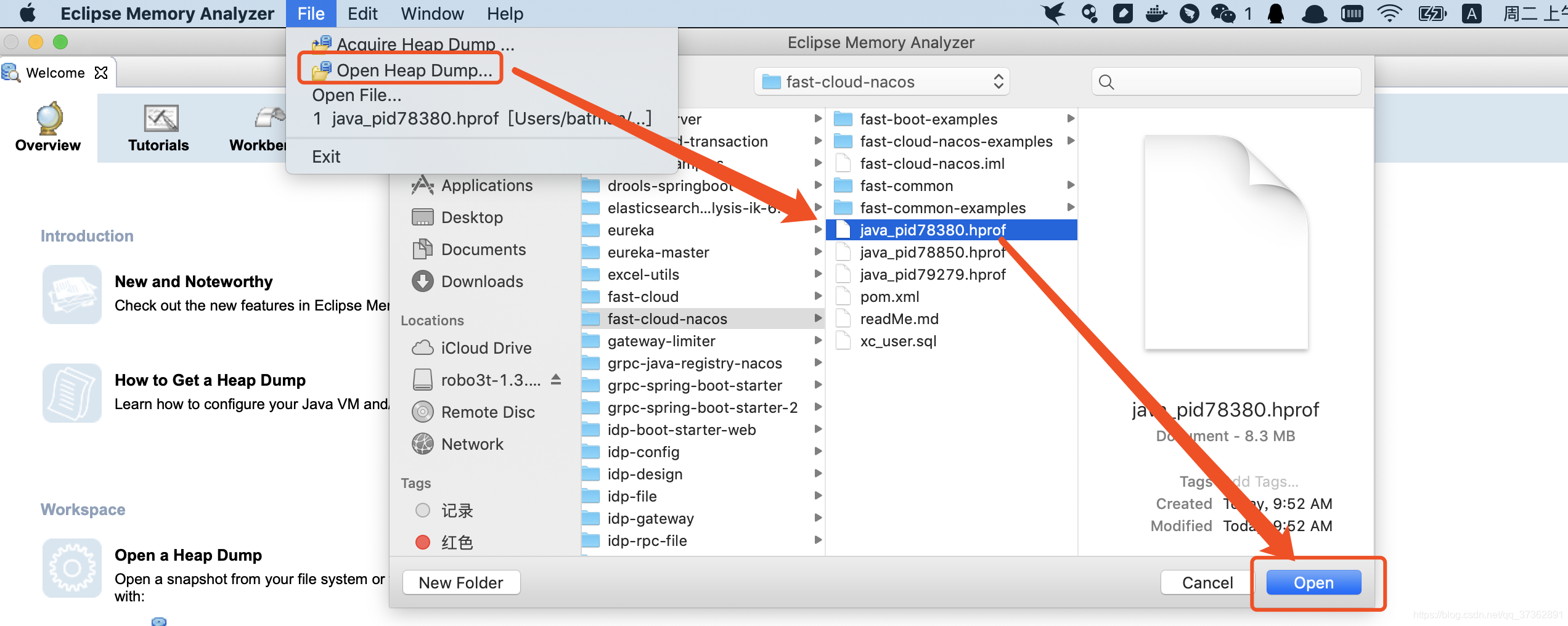The width and height of the screenshot is (1568, 626).
Task: Expand the idp-gateway folder arrow
Action: (818, 518)
